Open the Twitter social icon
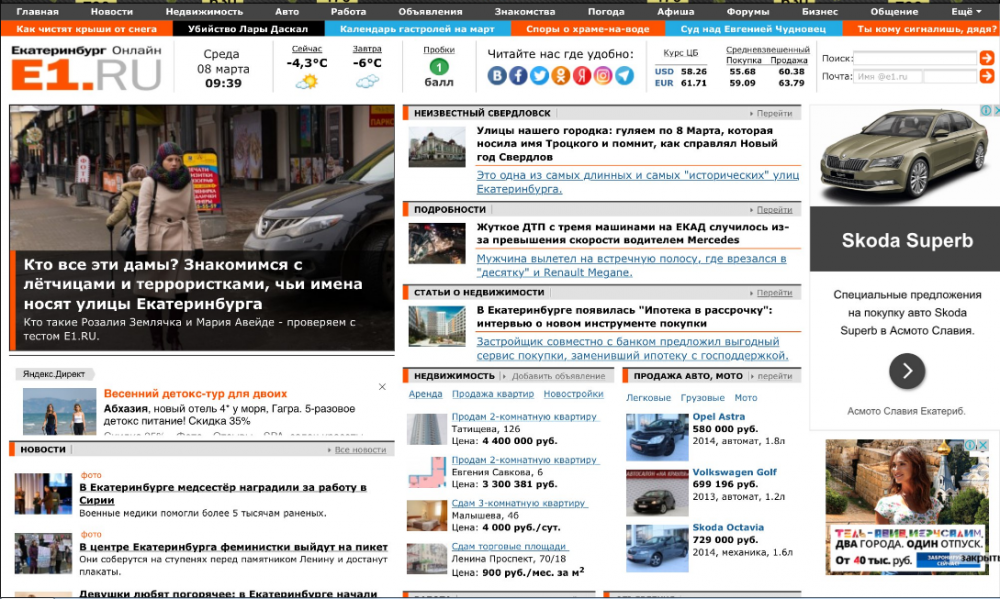Viewport: 1000px width, 599px height. [x=539, y=76]
